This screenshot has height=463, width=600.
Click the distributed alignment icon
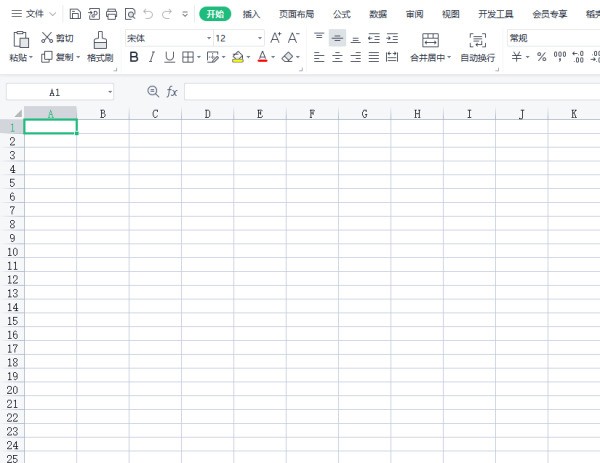pyautogui.click(x=392, y=57)
